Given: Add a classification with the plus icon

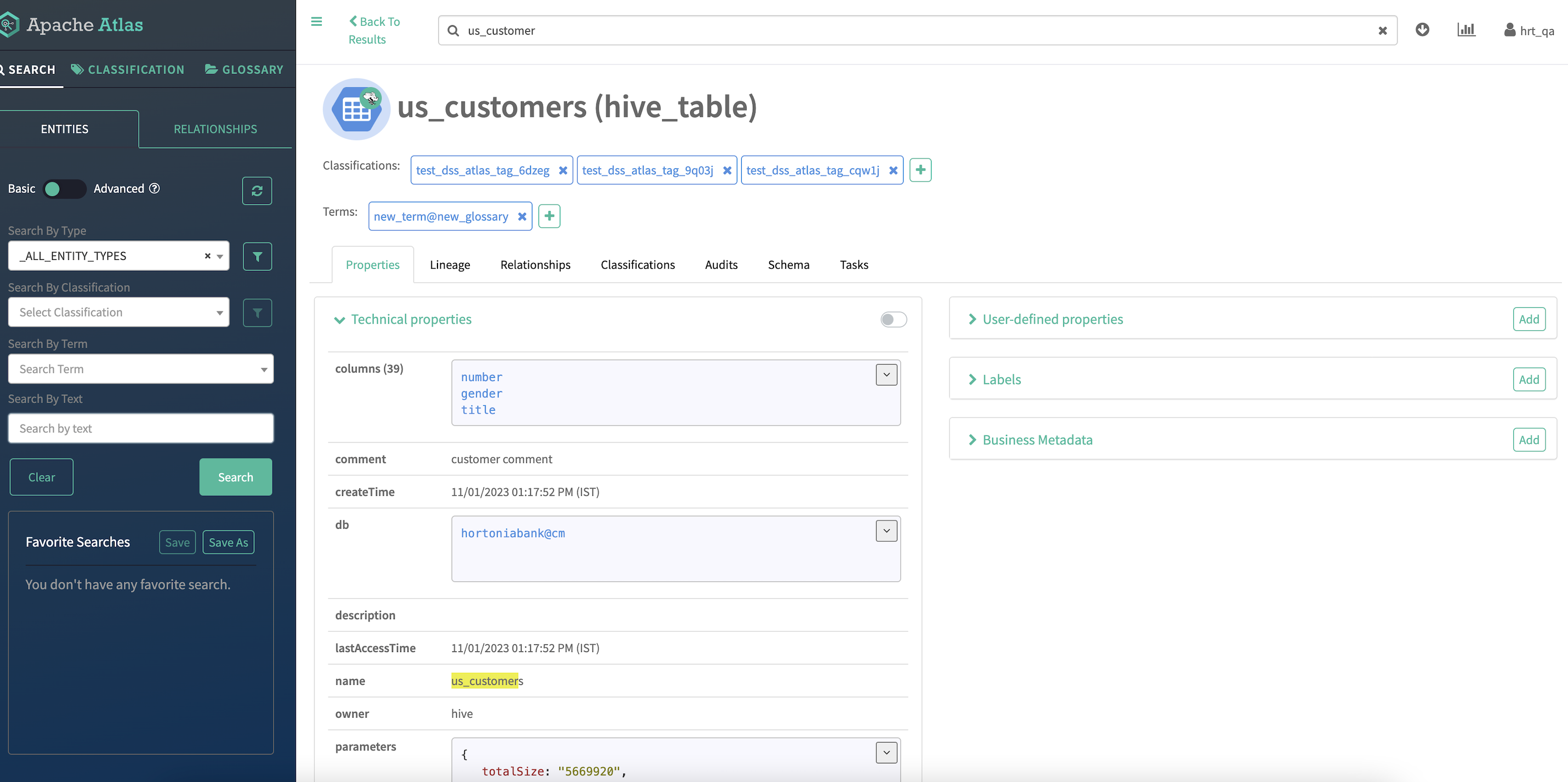Looking at the screenshot, I should click(x=921, y=170).
